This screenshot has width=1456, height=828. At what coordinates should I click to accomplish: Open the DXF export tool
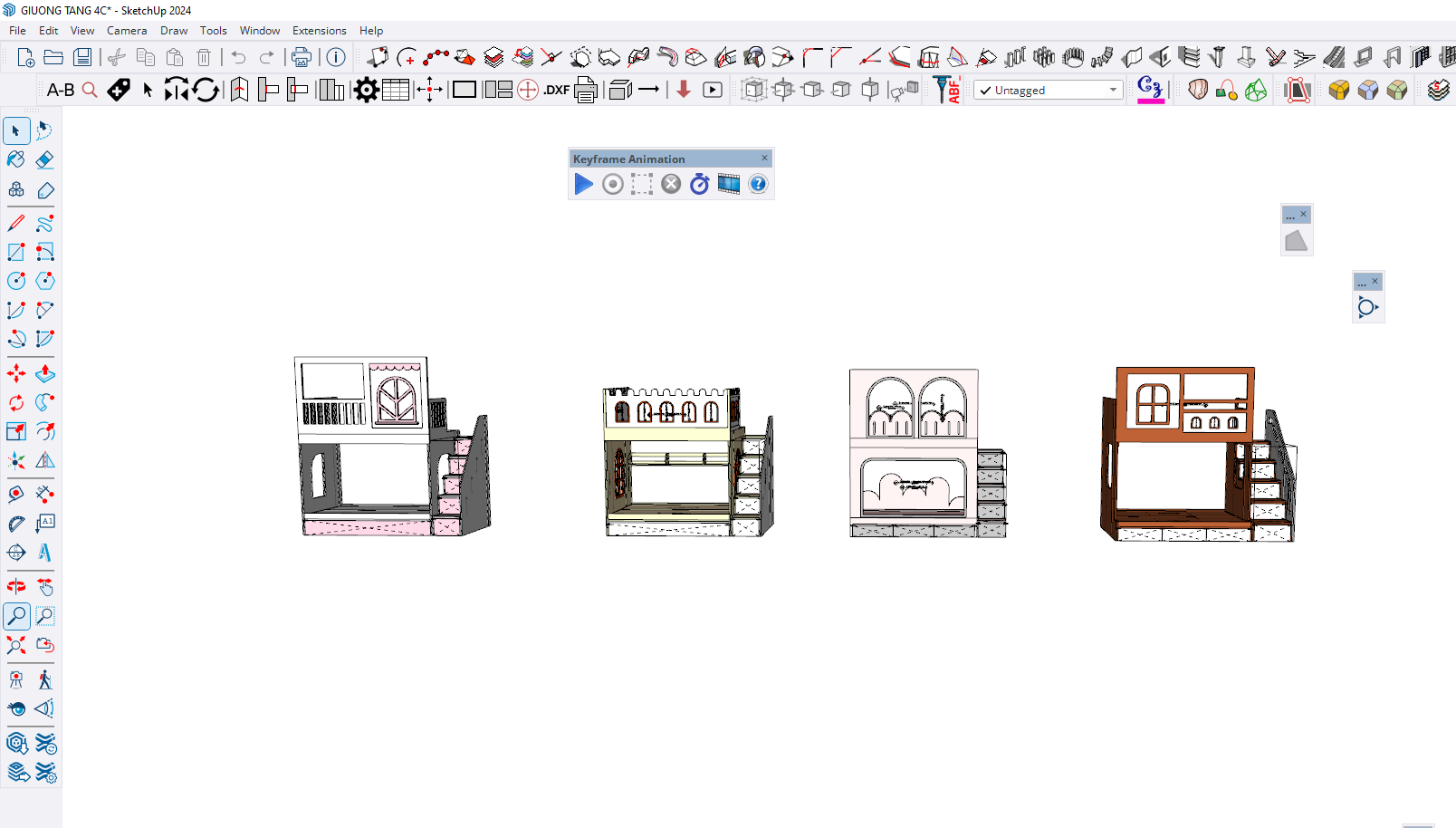[556, 90]
